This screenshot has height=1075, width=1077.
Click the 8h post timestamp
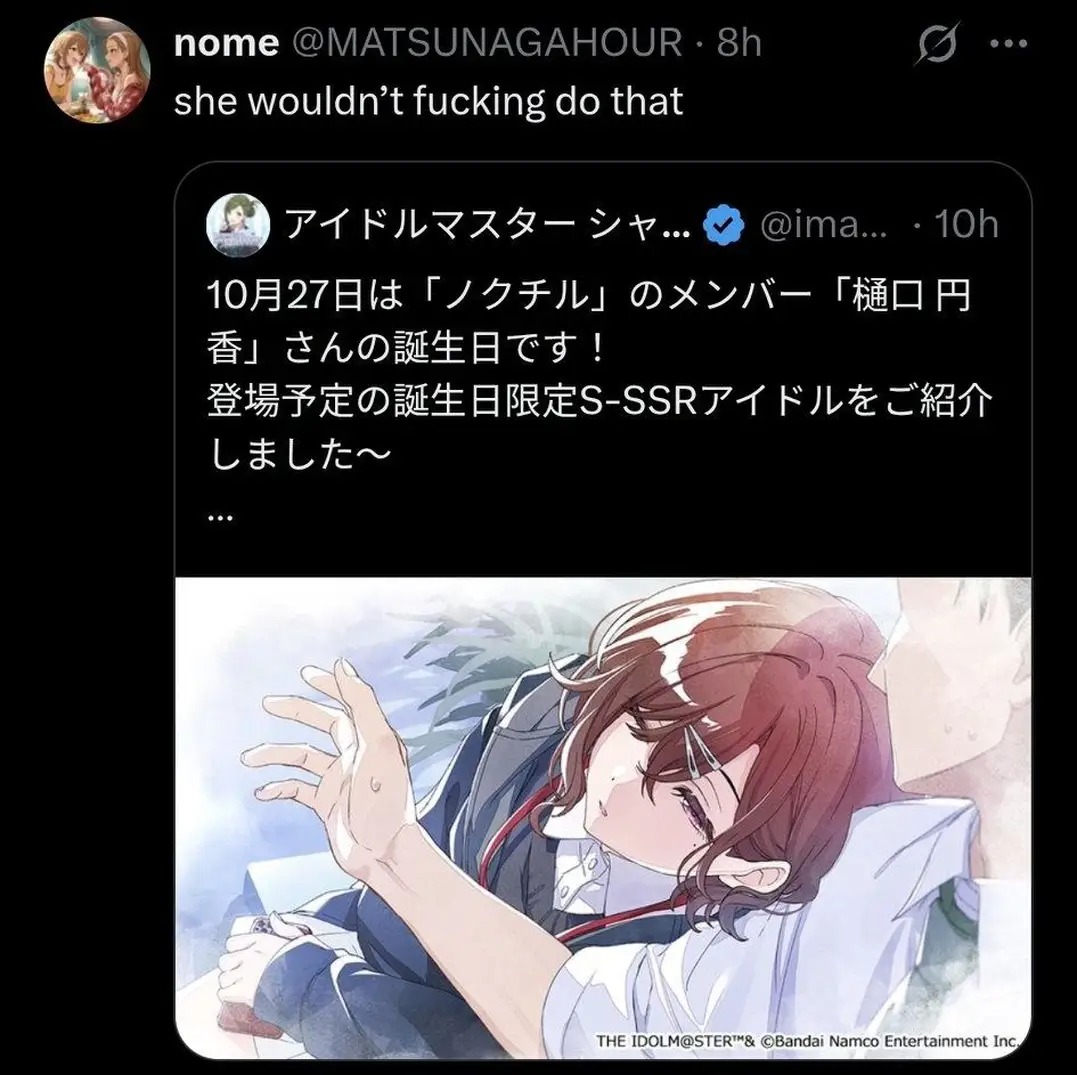coord(739,43)
